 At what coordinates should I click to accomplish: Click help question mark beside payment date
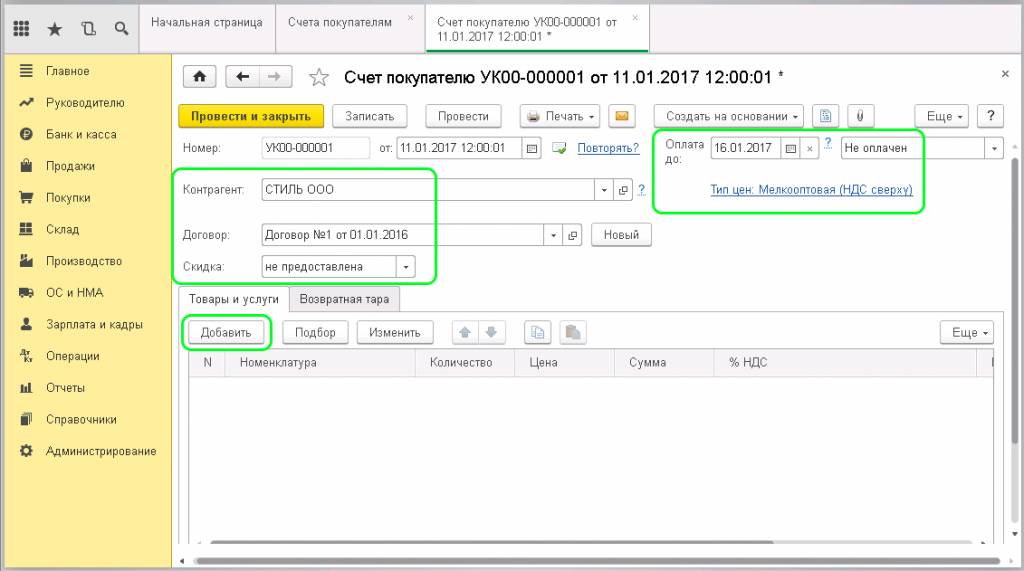tap(828, 143)
